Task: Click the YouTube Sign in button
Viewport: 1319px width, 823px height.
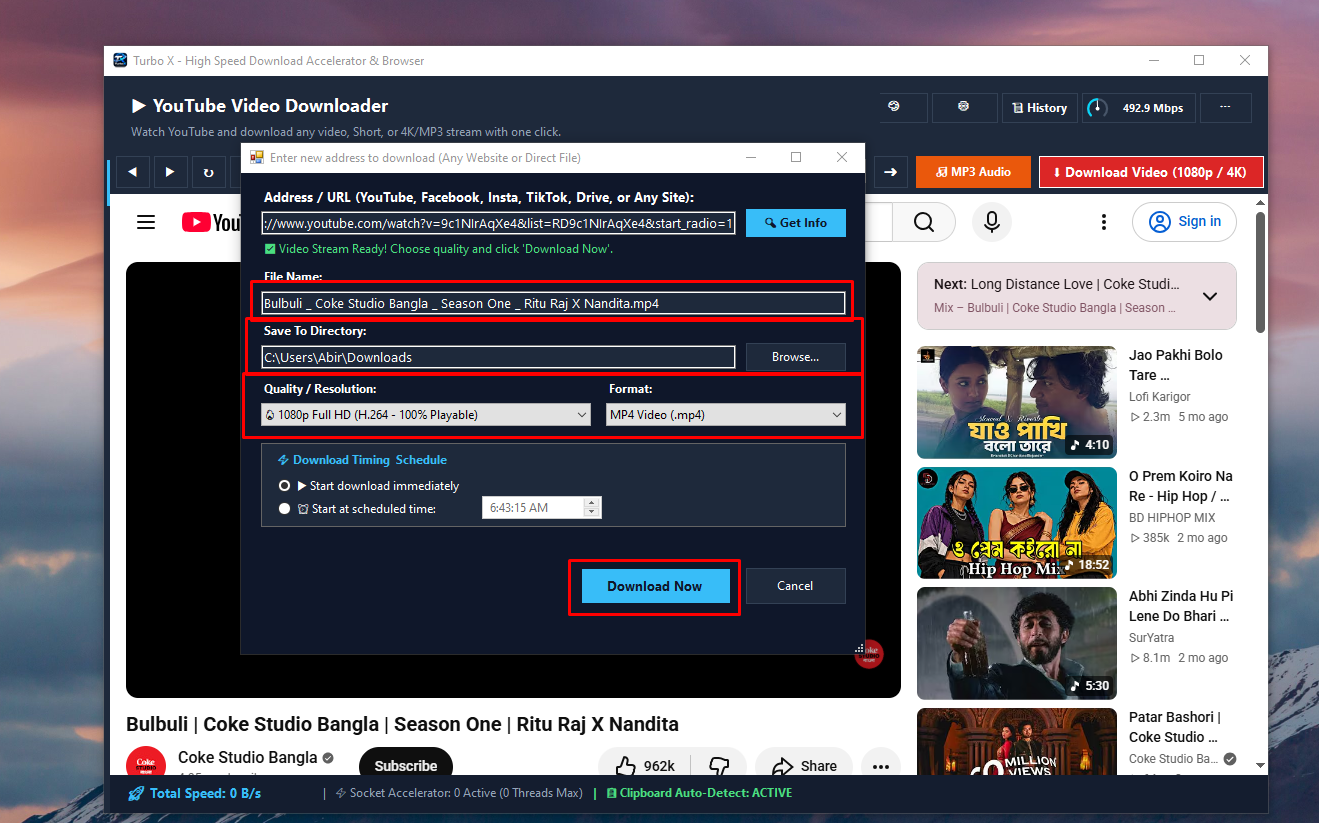Action: click(x=1184, y=222)
